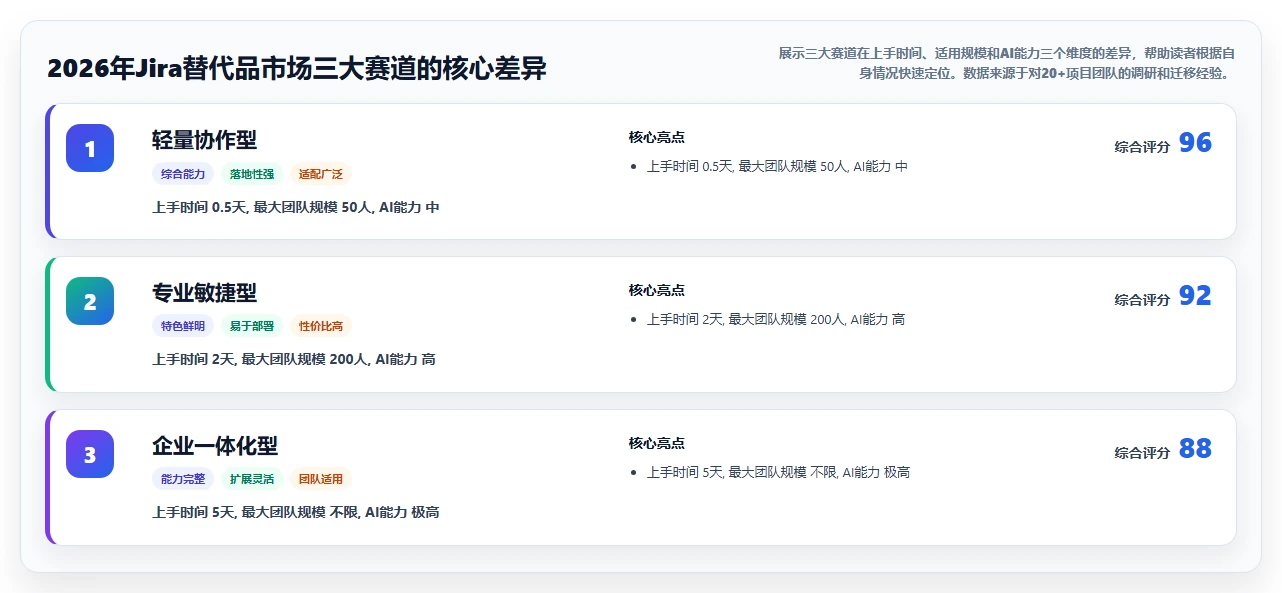Click the number 2 rank badge

pos(90,301)
